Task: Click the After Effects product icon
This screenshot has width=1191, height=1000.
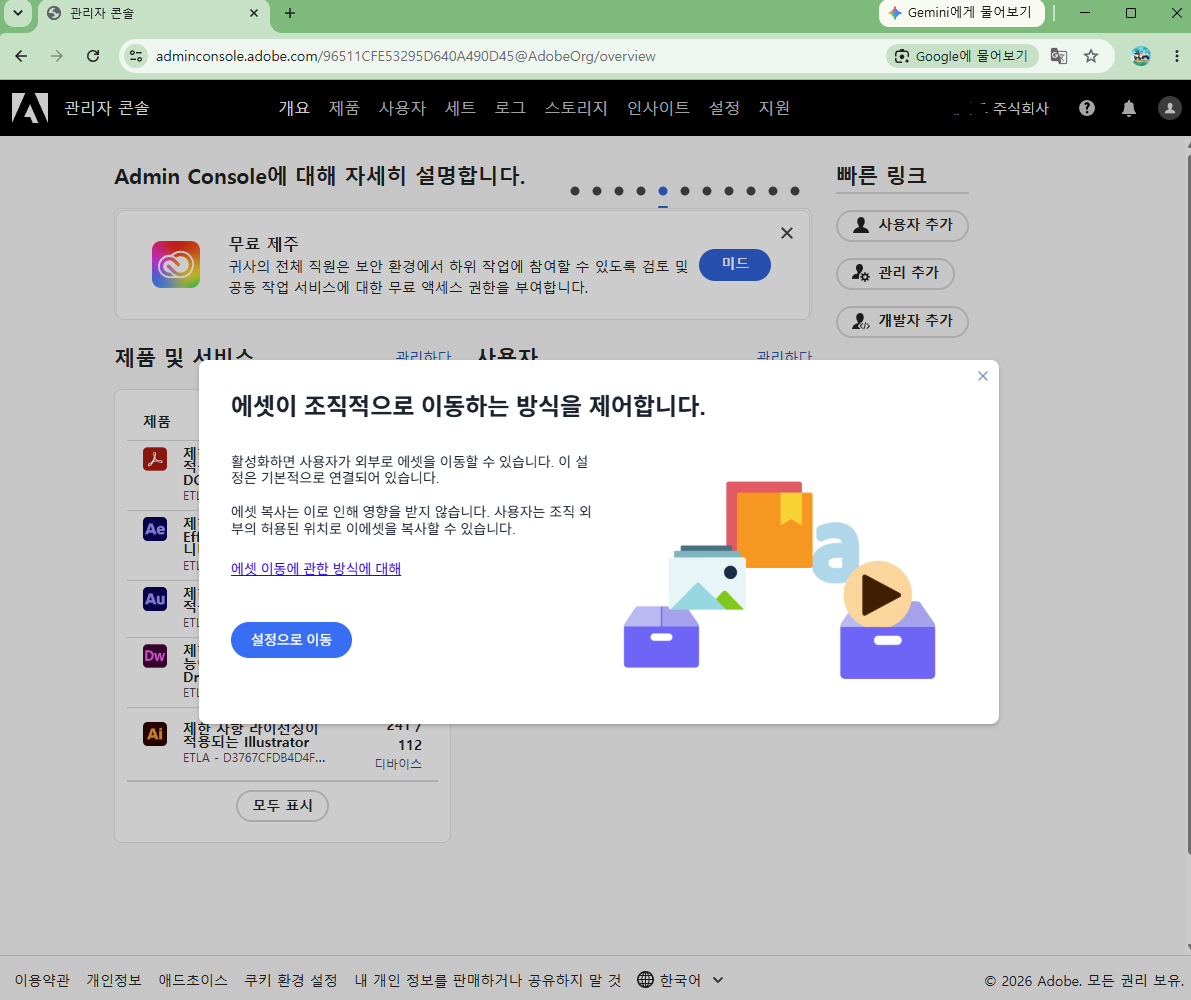Action: click(x=155, y=528)
